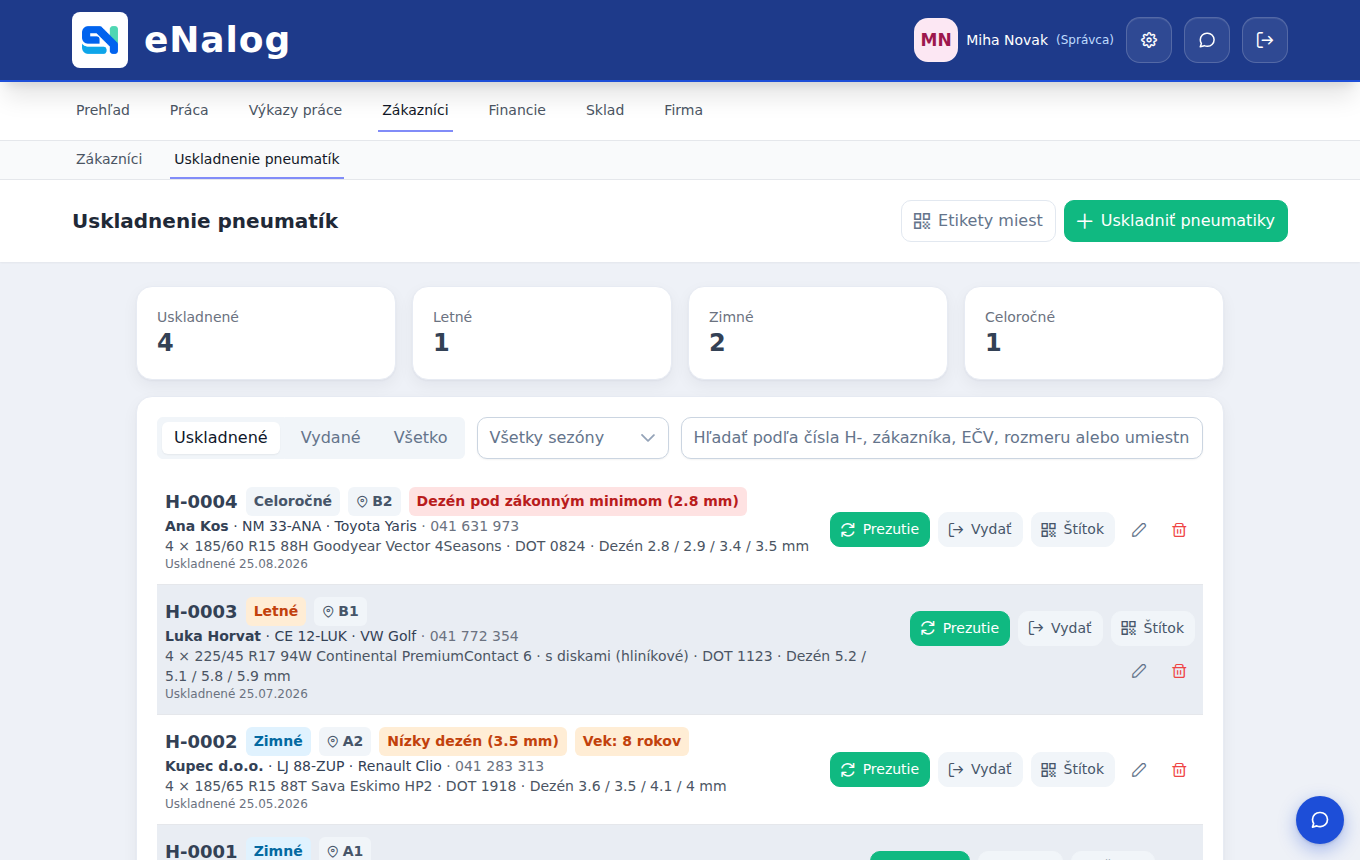The height and width of the screenshot is (860, 1360).
Task: Switch the filter to Vydané
Action: coord(331,438)
